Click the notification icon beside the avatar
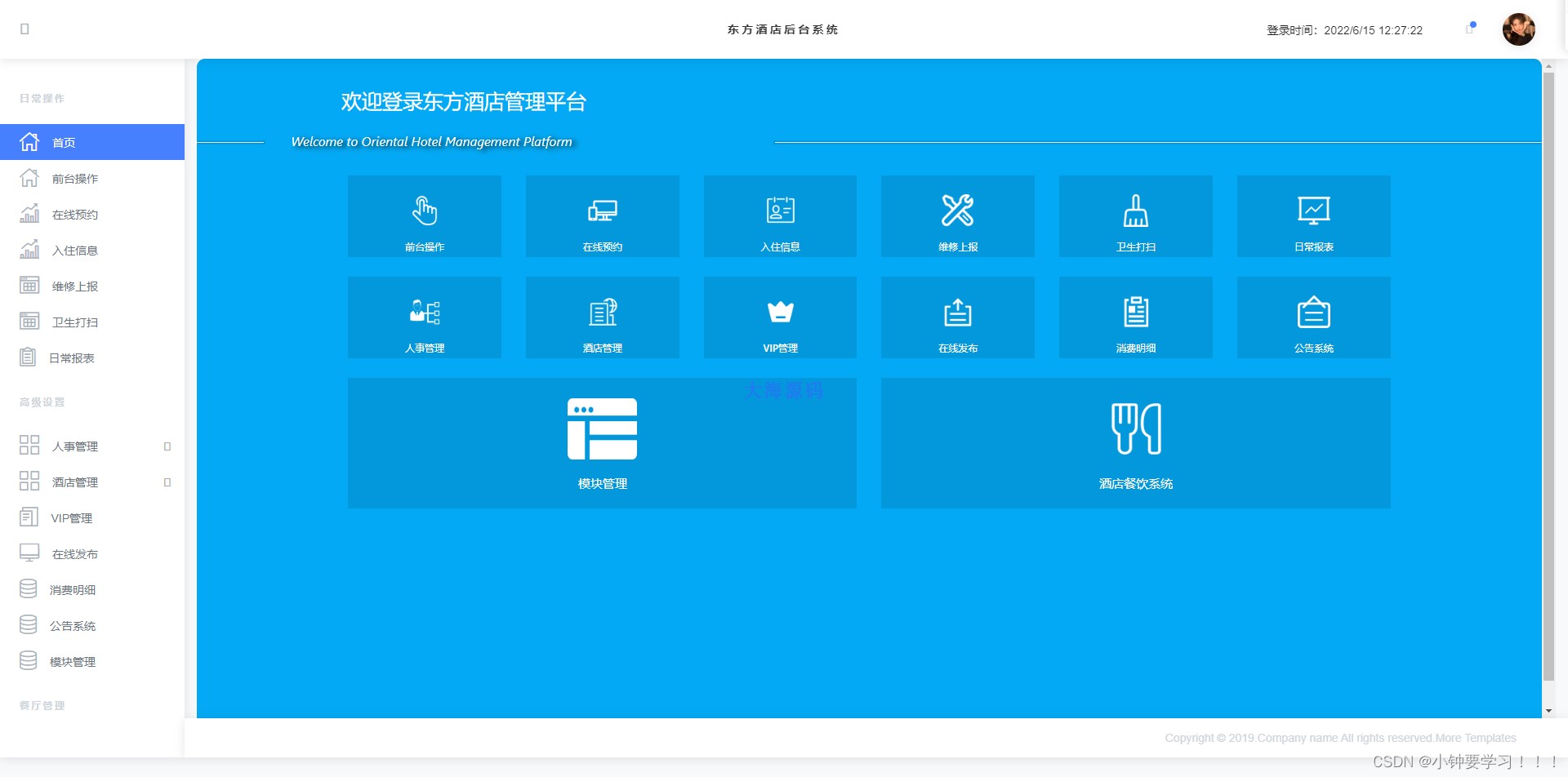The height and width of the screenshot is (777, 1568). pyautogui.click(x=1470, y=29)
